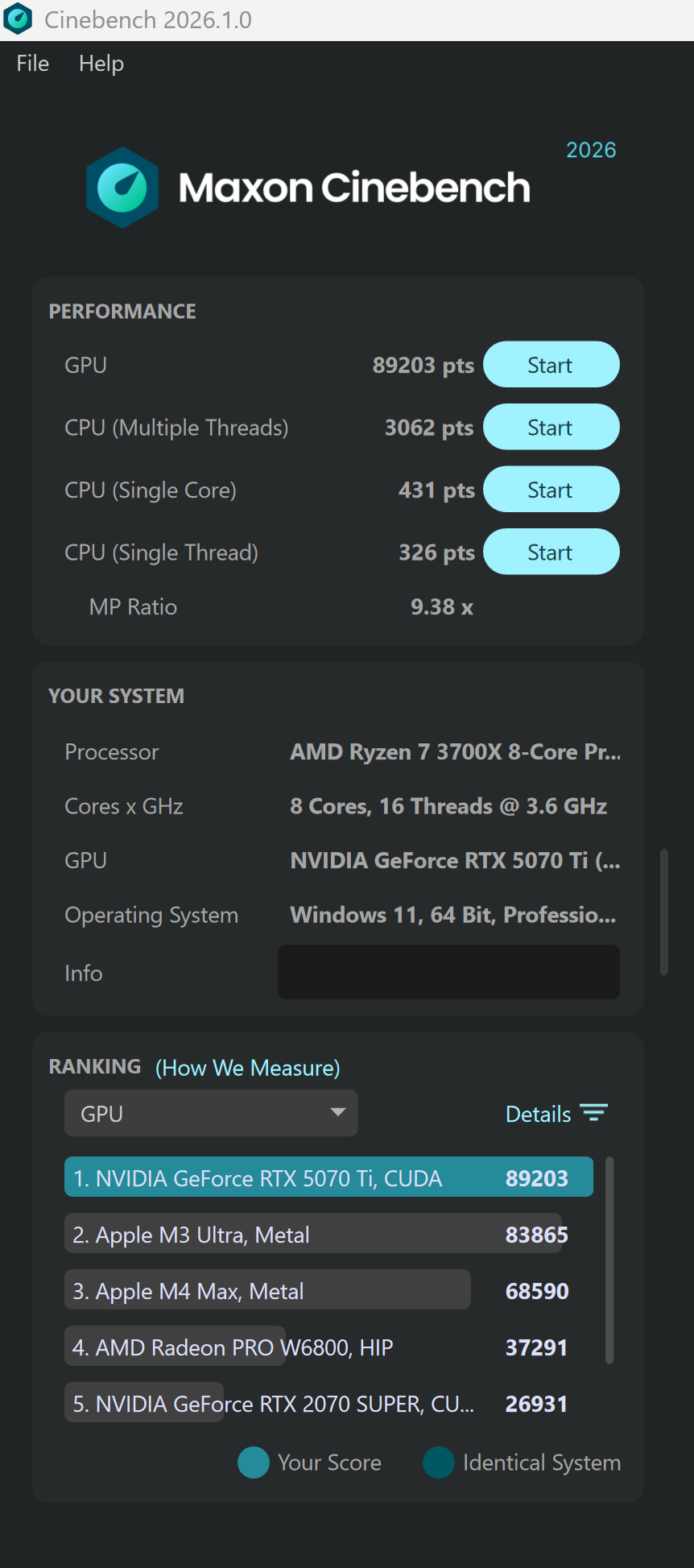
Task: Click the 2026 version label near the logo
Action: (590, 150)
